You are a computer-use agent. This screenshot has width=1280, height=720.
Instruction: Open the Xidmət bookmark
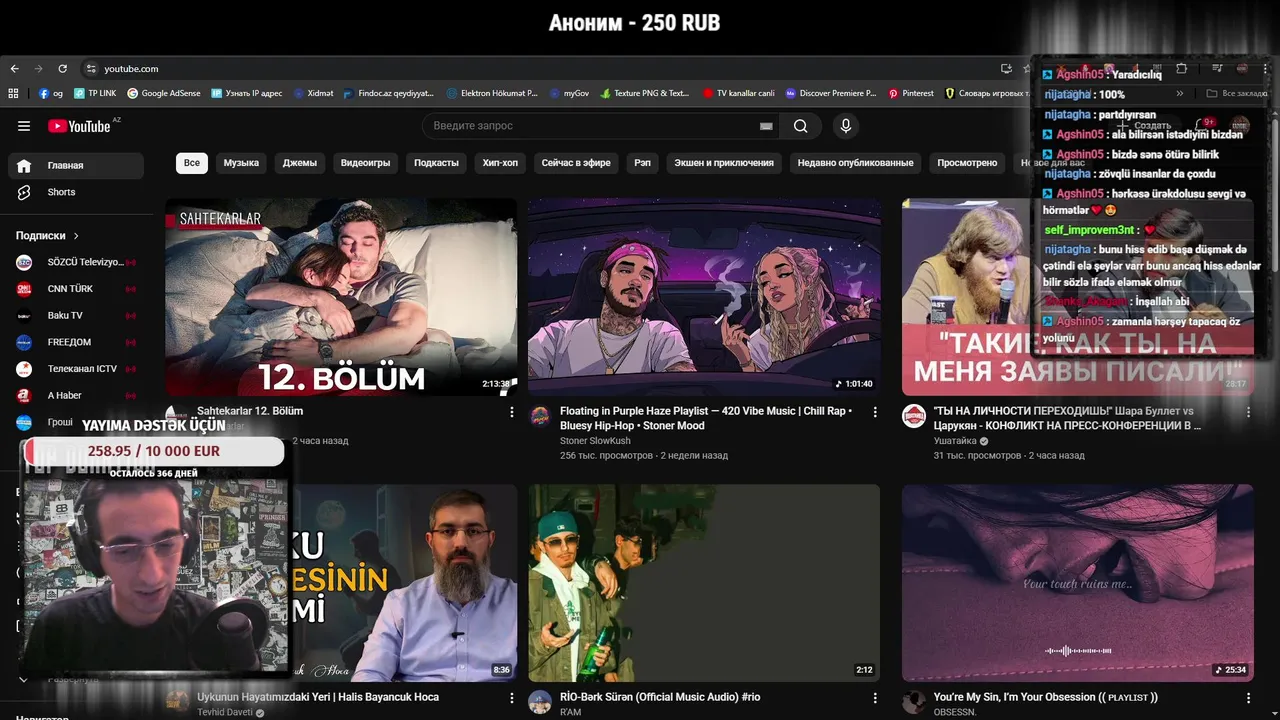point(314,93)
